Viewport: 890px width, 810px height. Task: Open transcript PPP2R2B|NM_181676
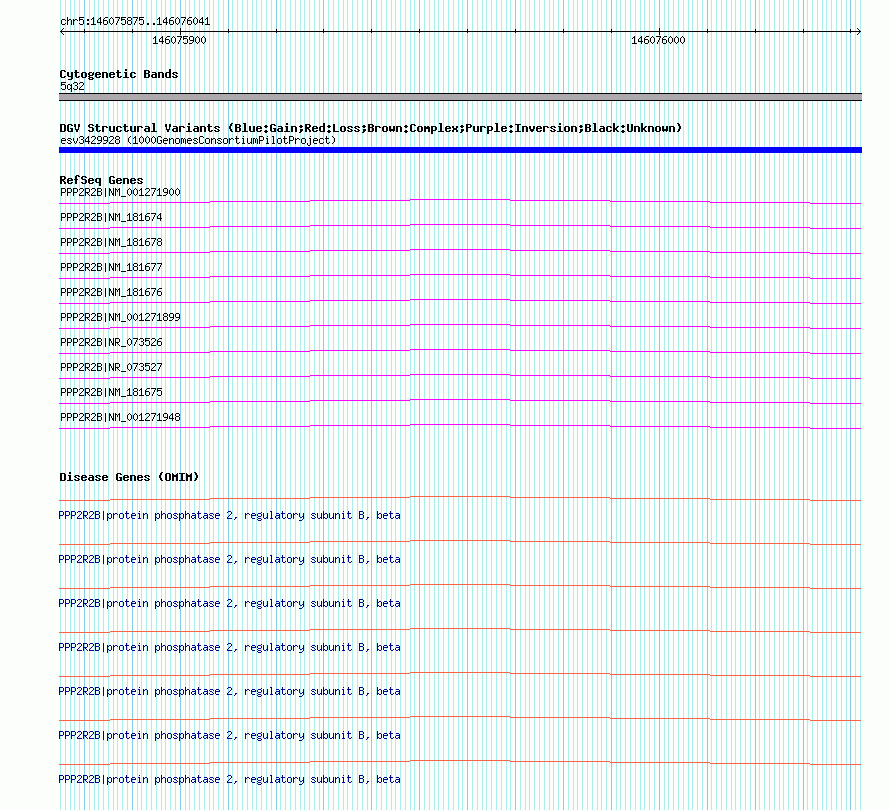click(x=111, y=292)
